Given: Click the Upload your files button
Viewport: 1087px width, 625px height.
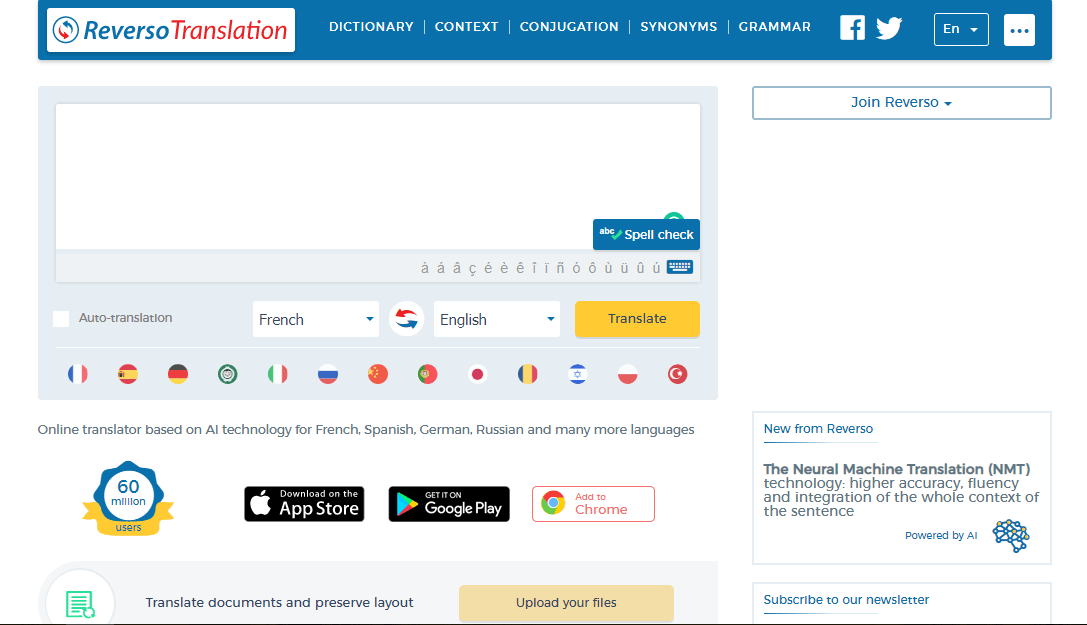Looking at the screenshot, I should coord(566,603).
